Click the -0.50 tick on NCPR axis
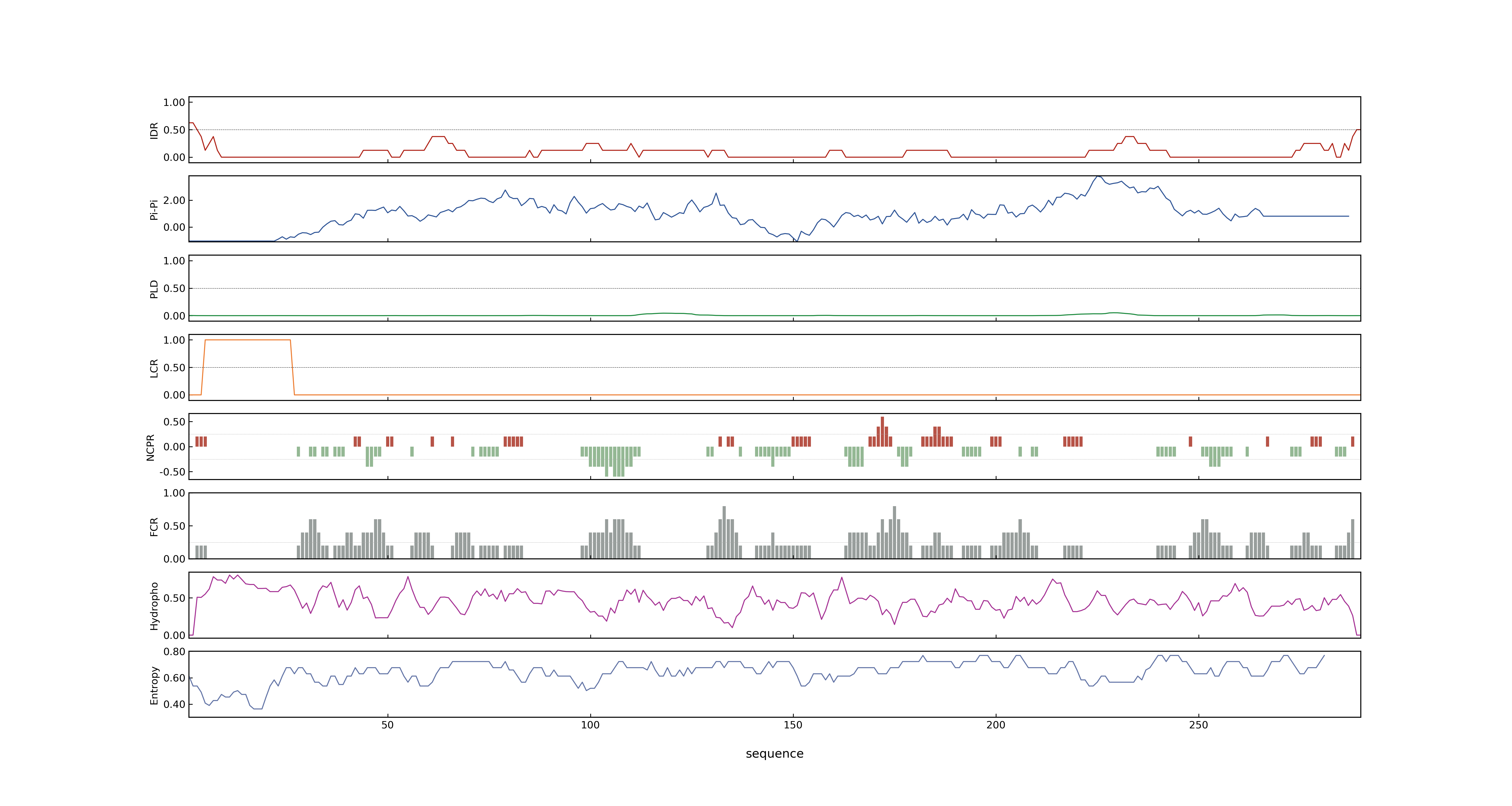 [x=172, y=472]
